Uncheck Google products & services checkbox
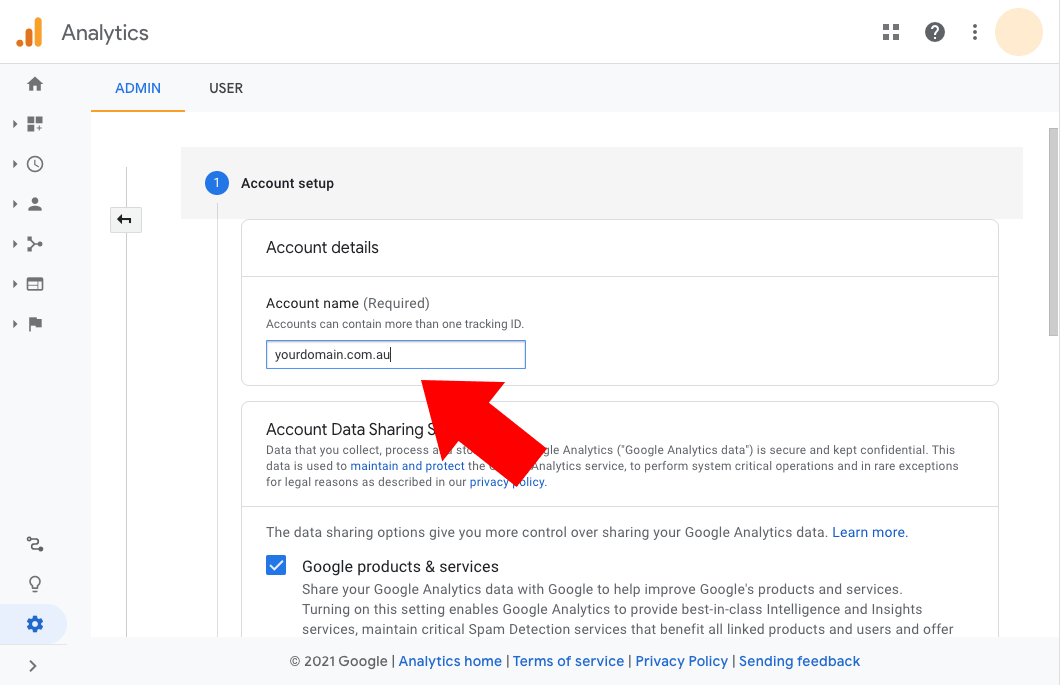Viewport: 1060px width, 685px height. (276, 565)
